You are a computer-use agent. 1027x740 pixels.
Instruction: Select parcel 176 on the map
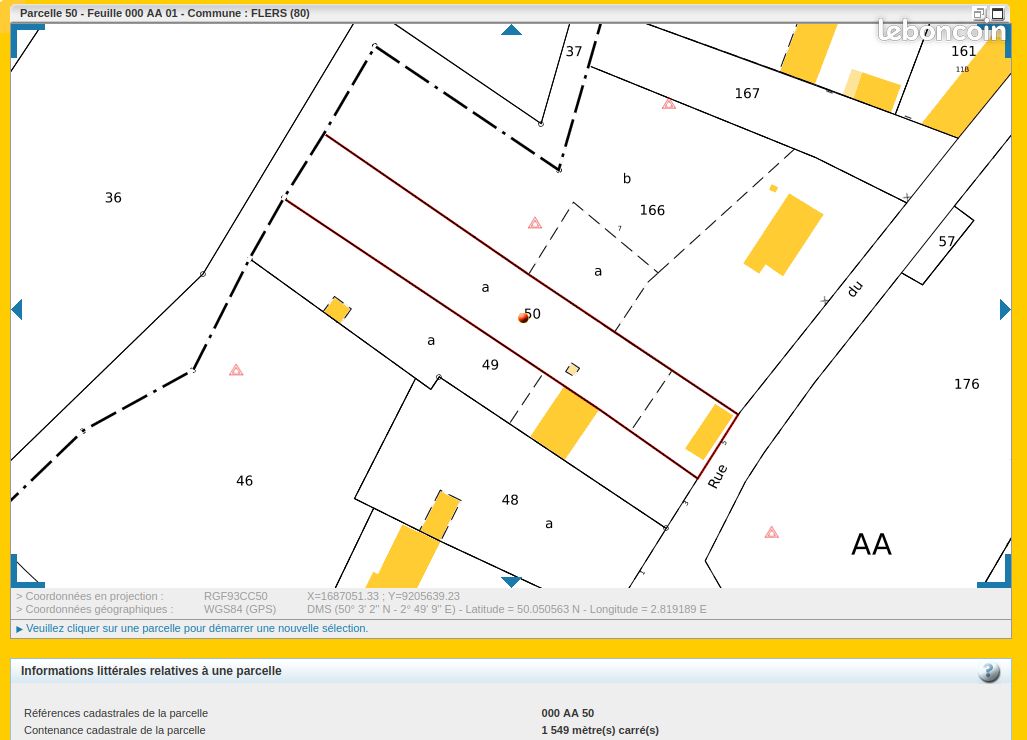966,384
